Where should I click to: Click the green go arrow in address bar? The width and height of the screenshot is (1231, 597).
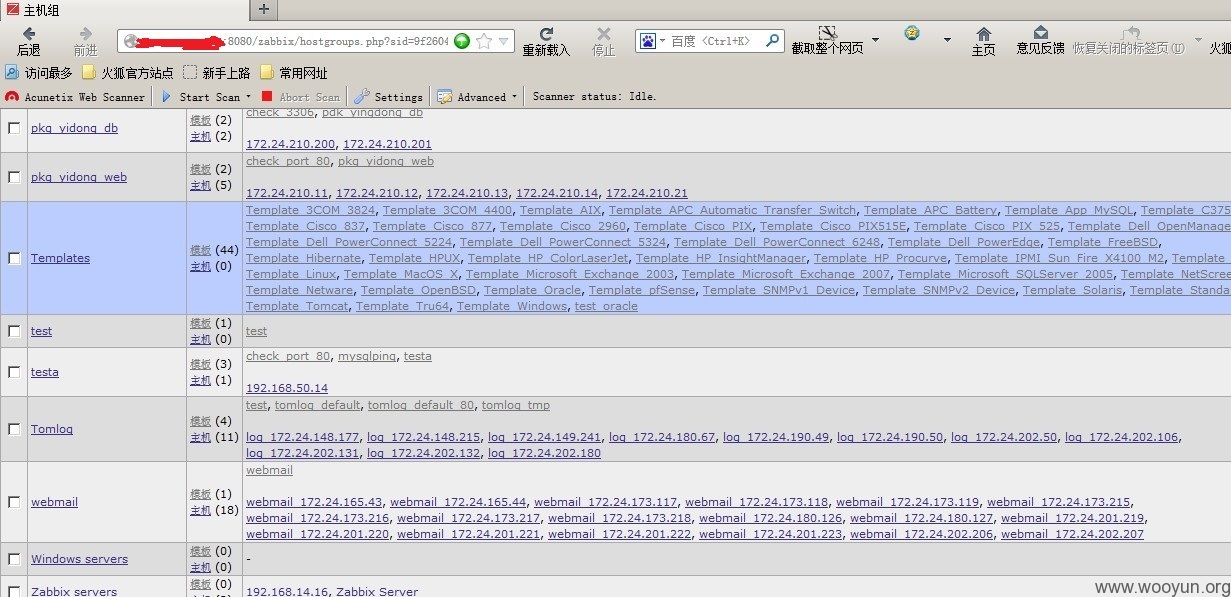coord(462,41)
